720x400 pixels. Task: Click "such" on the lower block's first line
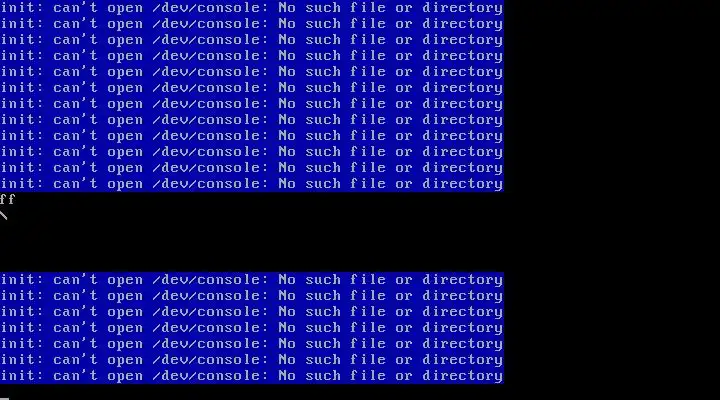[322, 280]
